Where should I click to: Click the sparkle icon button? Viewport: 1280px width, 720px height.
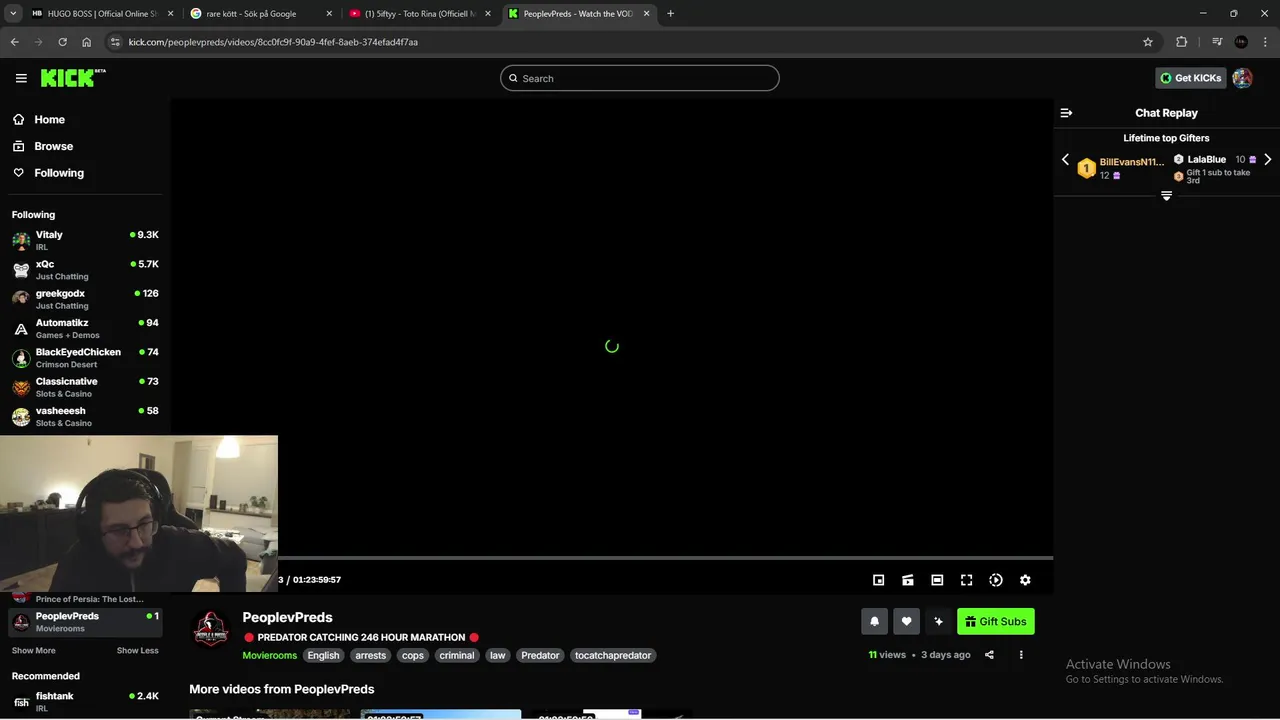[x=938, y=621]
